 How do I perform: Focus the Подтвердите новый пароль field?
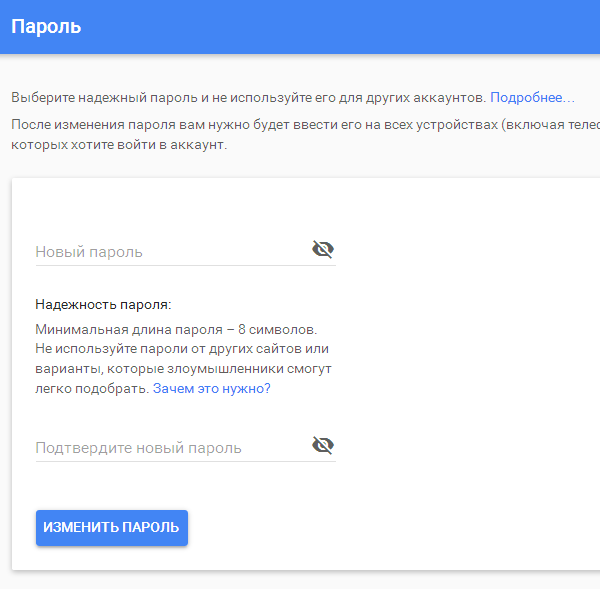coord(172,448)
